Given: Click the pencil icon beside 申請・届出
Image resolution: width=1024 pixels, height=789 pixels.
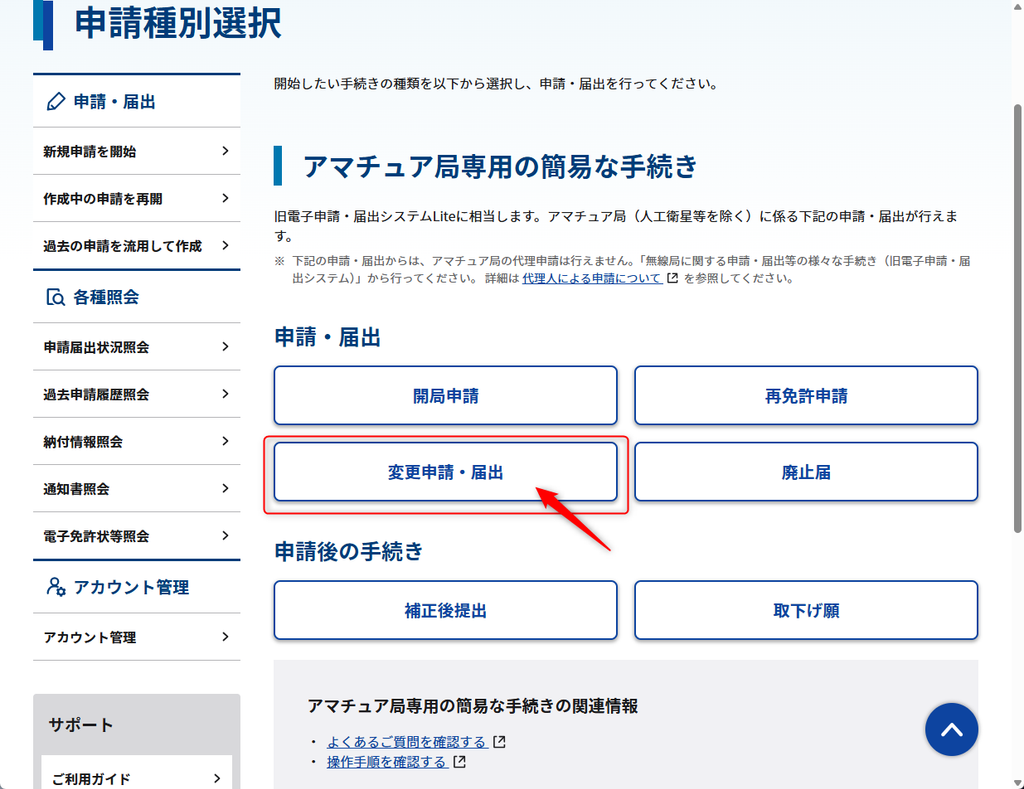Looking at the screenshot, I should point(56,102).
